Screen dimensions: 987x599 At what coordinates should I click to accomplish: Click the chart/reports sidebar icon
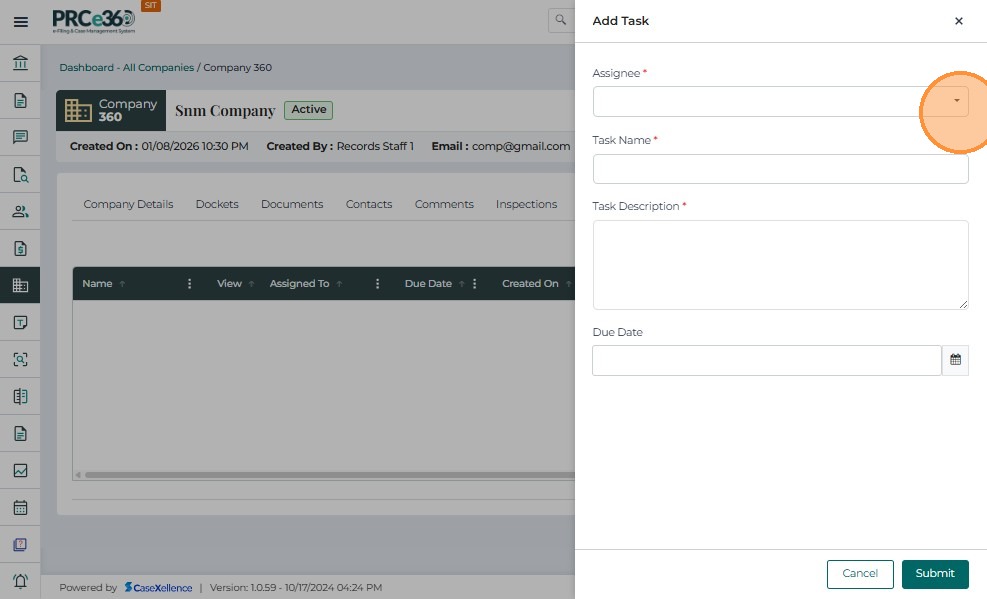[20, 470]
